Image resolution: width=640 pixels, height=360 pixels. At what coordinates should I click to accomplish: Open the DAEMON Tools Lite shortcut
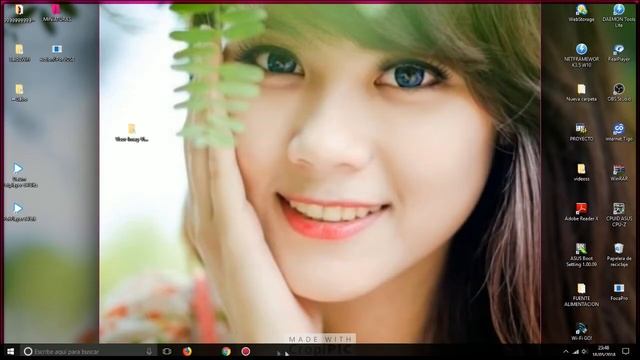pyautogui.click(x=619, y=16)
